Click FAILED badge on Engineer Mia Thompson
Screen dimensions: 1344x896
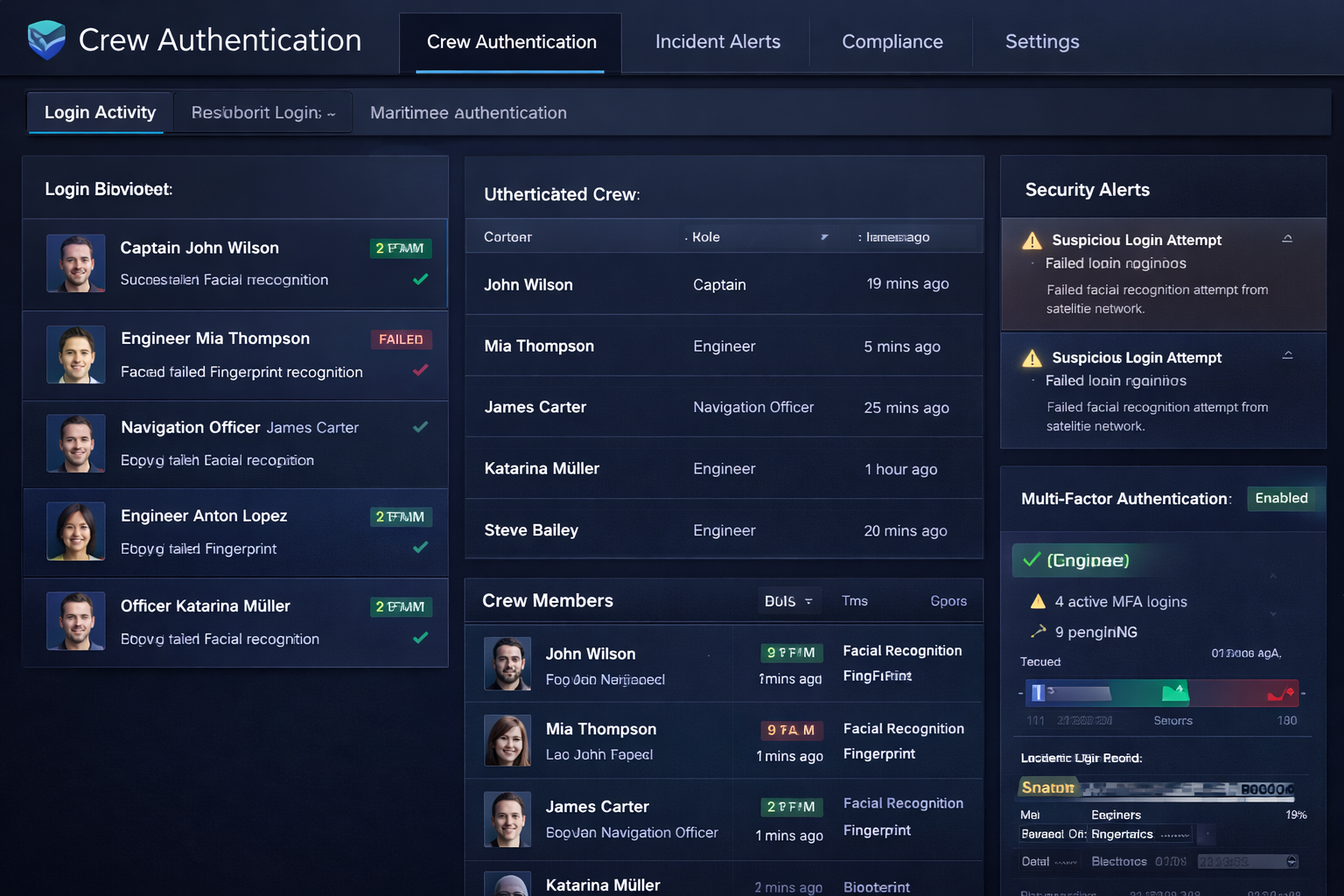point(401,339)
